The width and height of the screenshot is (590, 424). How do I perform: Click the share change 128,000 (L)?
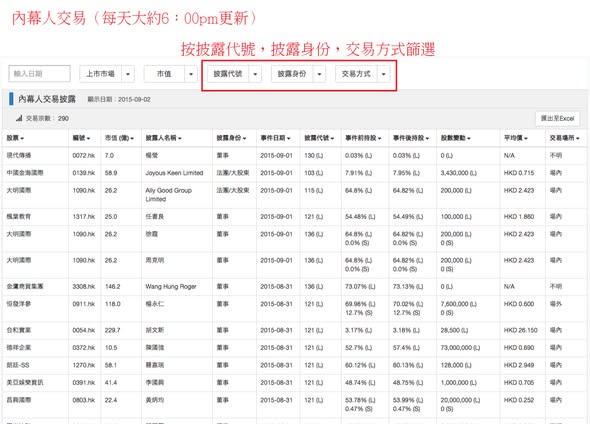click(456, 365)
